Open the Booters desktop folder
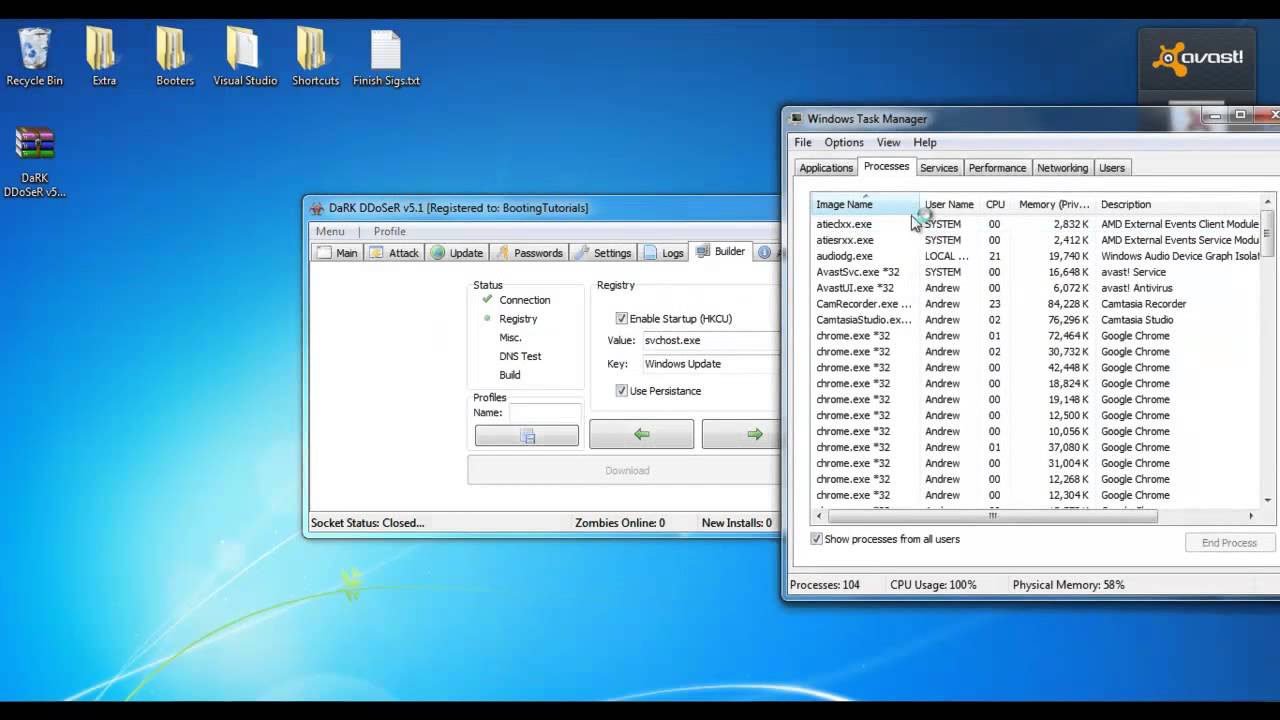The height and width of the screenshot is (720, 1280). click(175, 56)
